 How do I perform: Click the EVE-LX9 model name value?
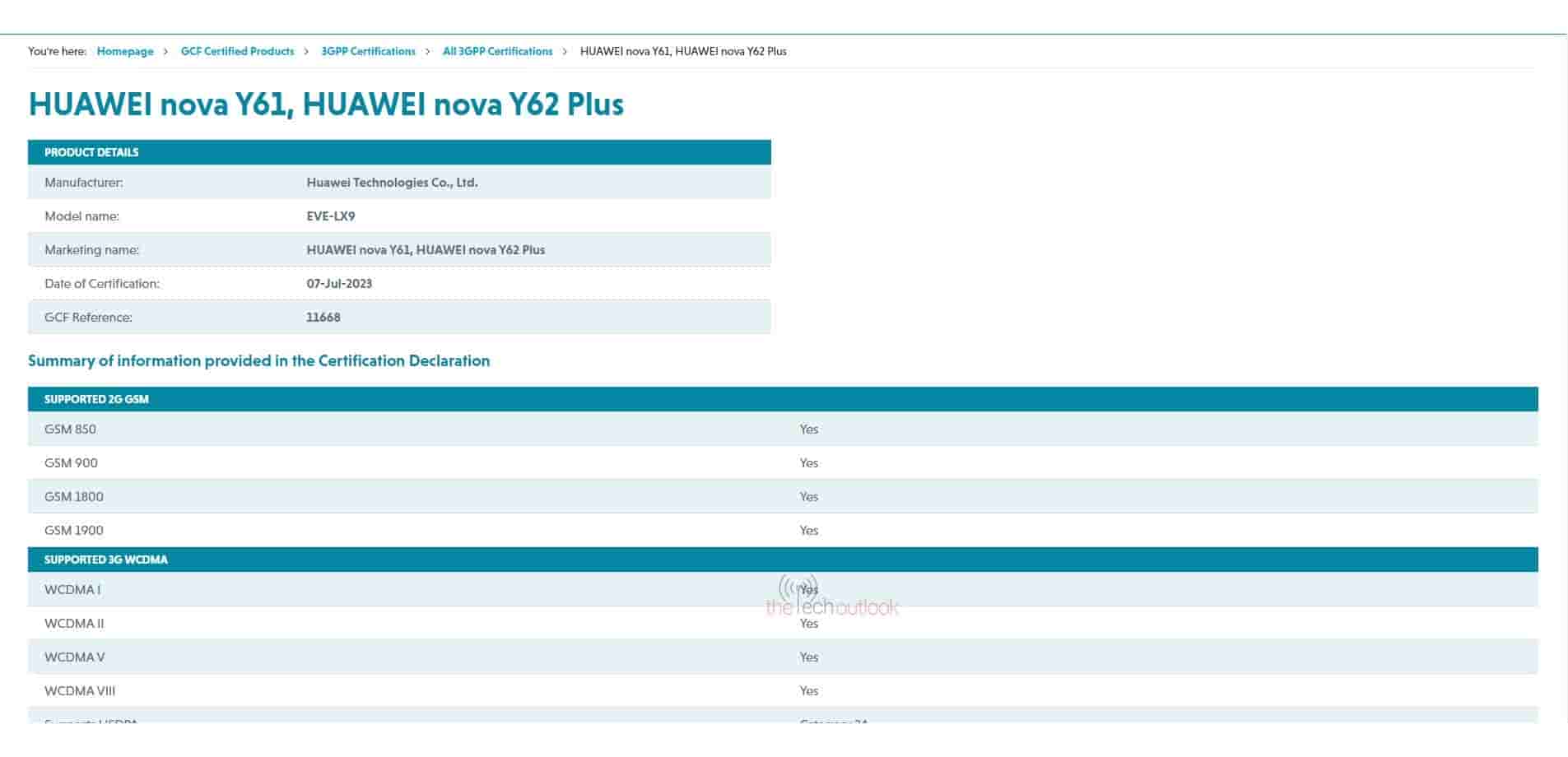[x=330, y=216]
